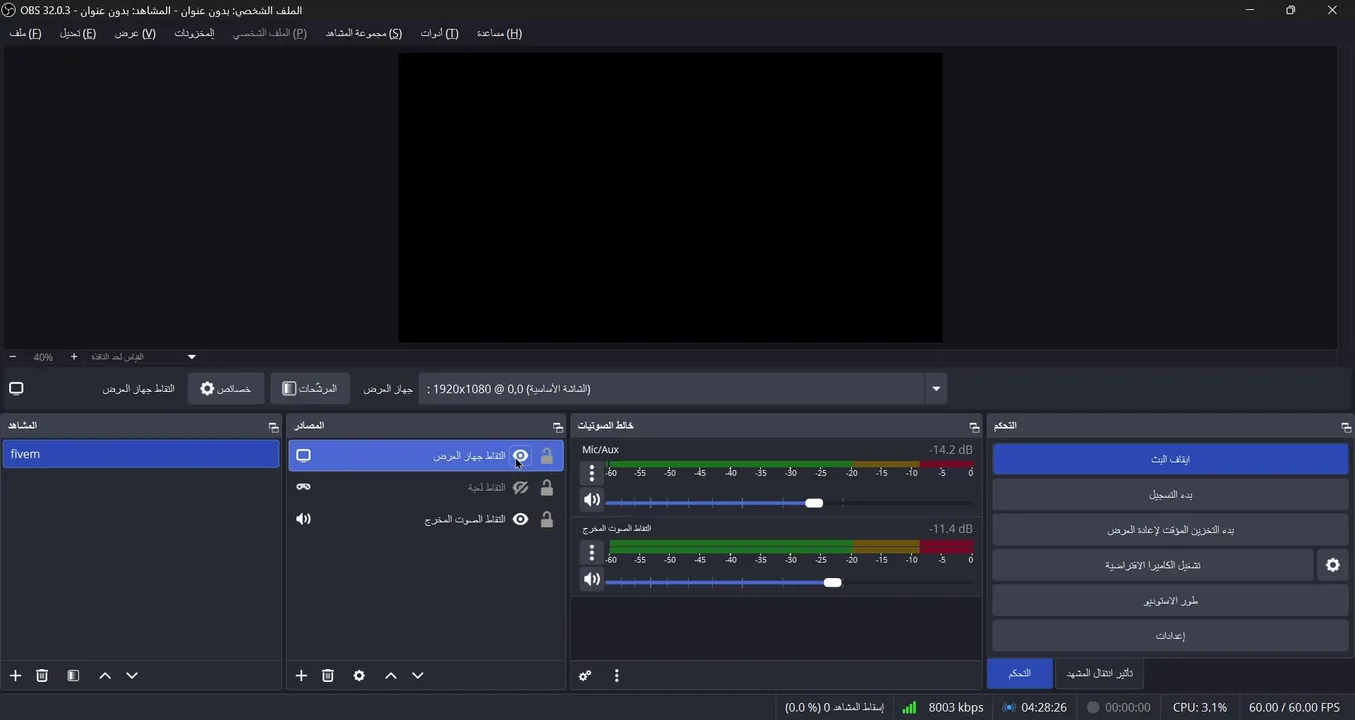Viewport: 1355px width, 720px height.
Task: Click the speaker icon of the audio output capture source
Action: [304, 519]
